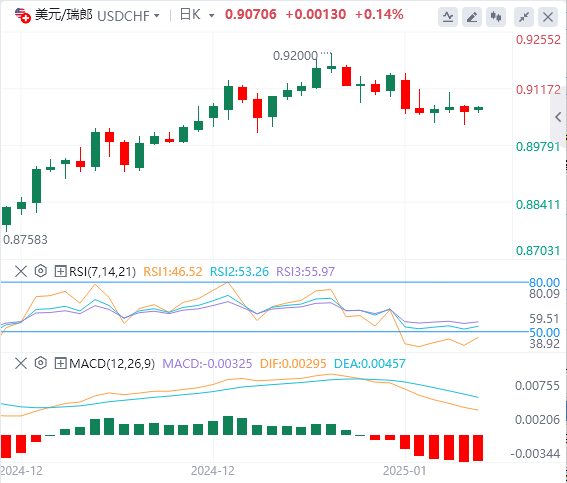Screen dimensions: 567x483
Task: Click the 0.87583 low price marker
Action: click(x=25, y=240)
